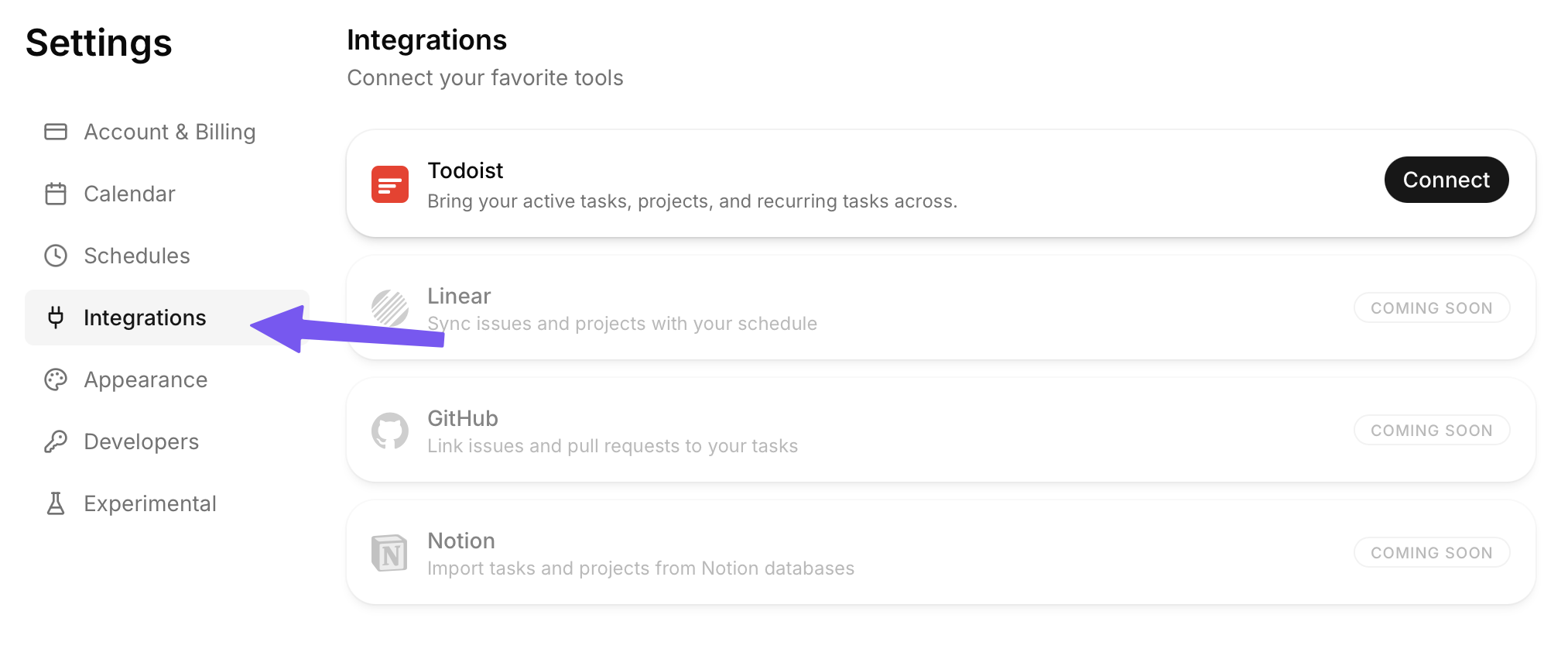The height and width of the screenshot is (649, 1568).
Task: Click the striped Linear logo icon
Action: pyautogui.click(x=390, y=308)
